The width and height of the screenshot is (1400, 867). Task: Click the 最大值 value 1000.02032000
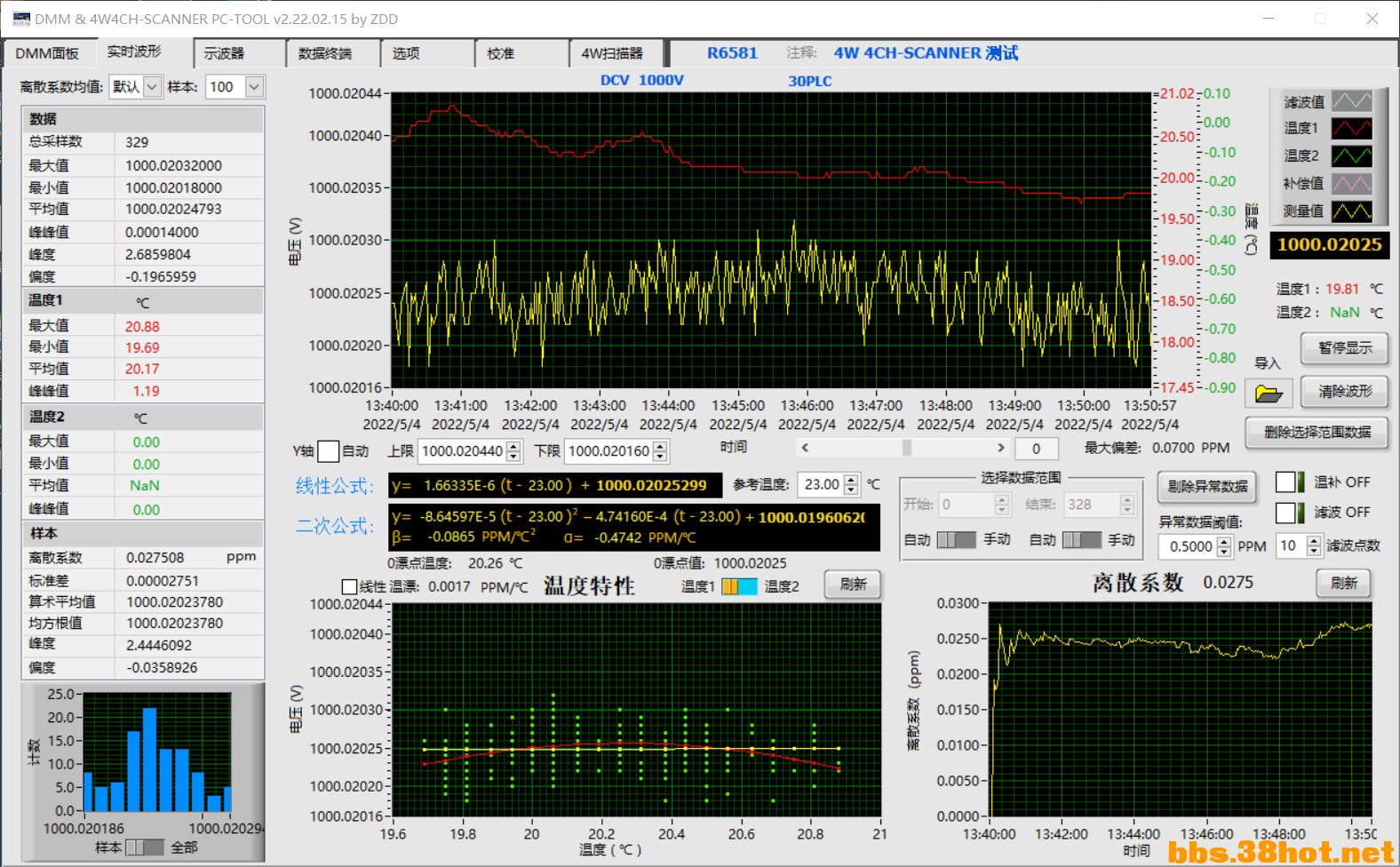click(x=173, y=165)
